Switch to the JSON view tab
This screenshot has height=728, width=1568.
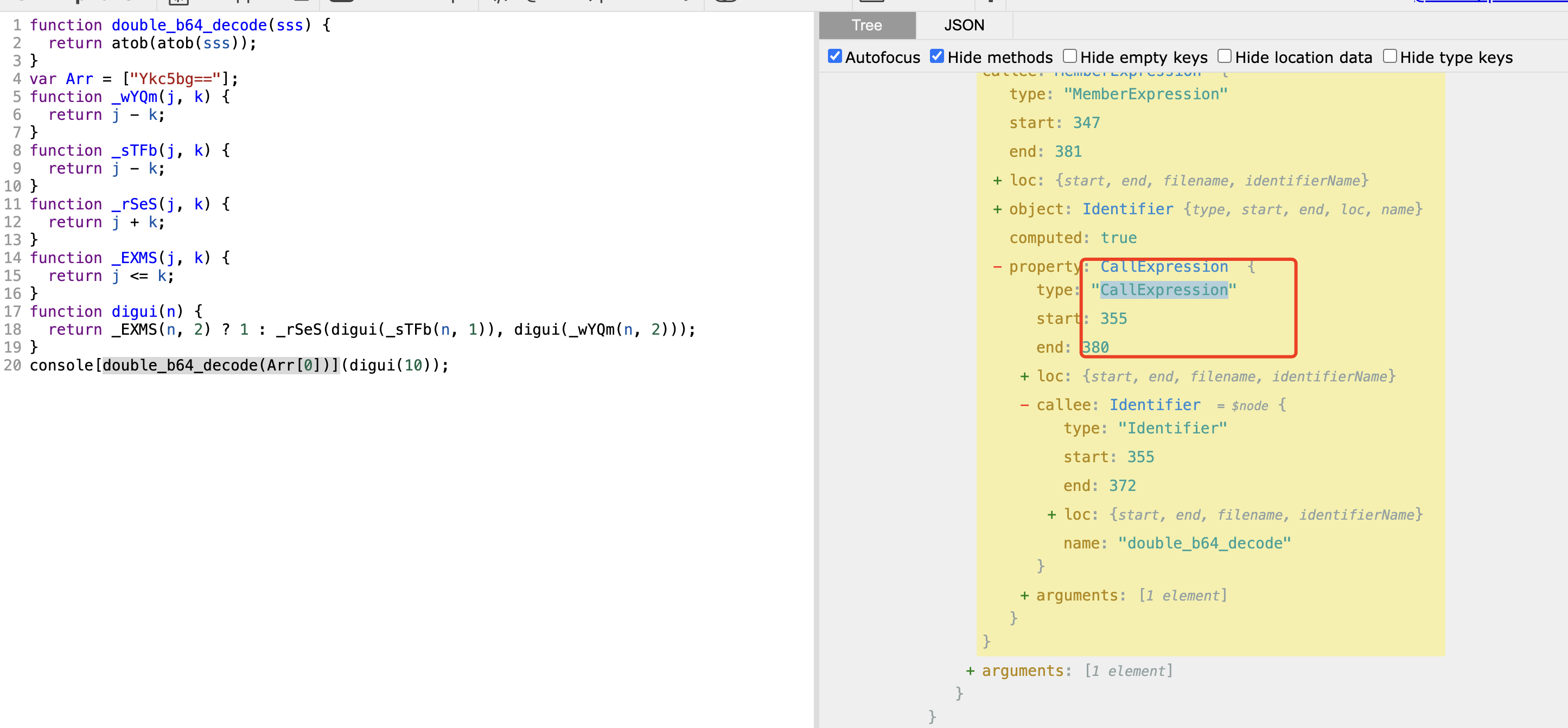[964, 25]
